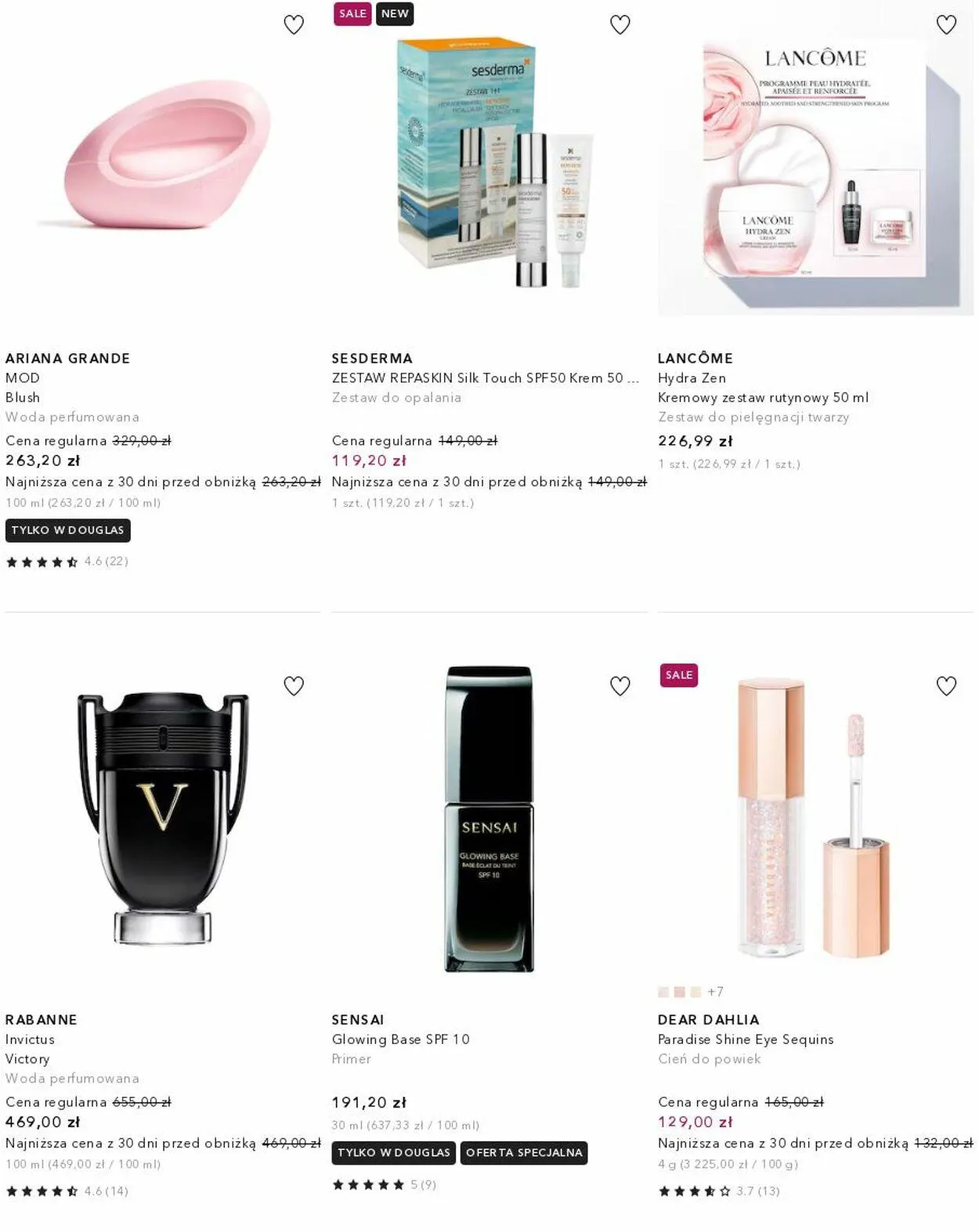Click the OFERTA SPECJALNA label
The image size is (979, 1232).
pyautogui.click(x=524, y=1153)
